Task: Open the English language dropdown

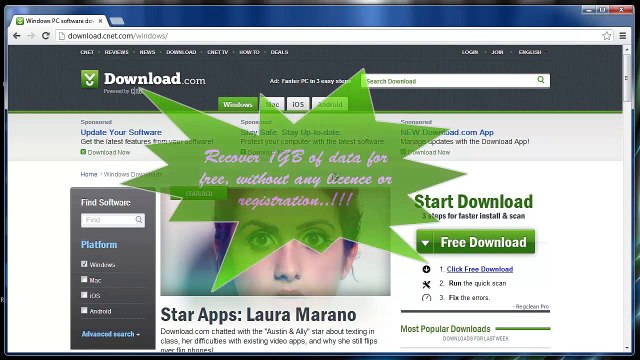Action: (532, 52)
